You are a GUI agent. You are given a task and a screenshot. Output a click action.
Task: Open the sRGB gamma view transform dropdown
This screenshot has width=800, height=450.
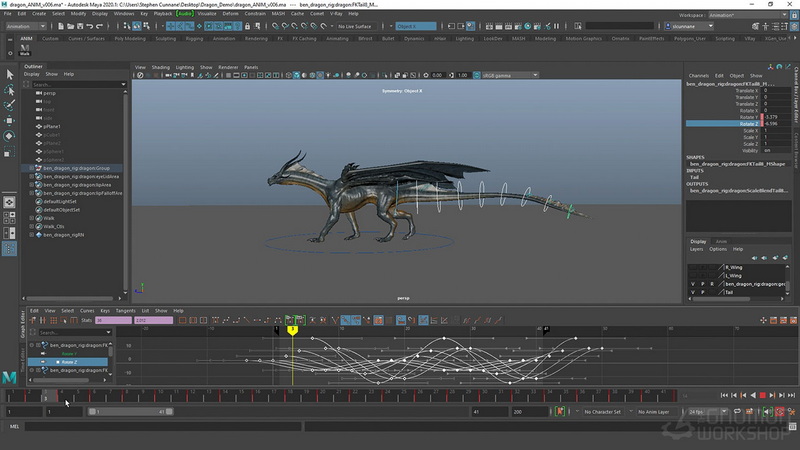tap(509, 75)
